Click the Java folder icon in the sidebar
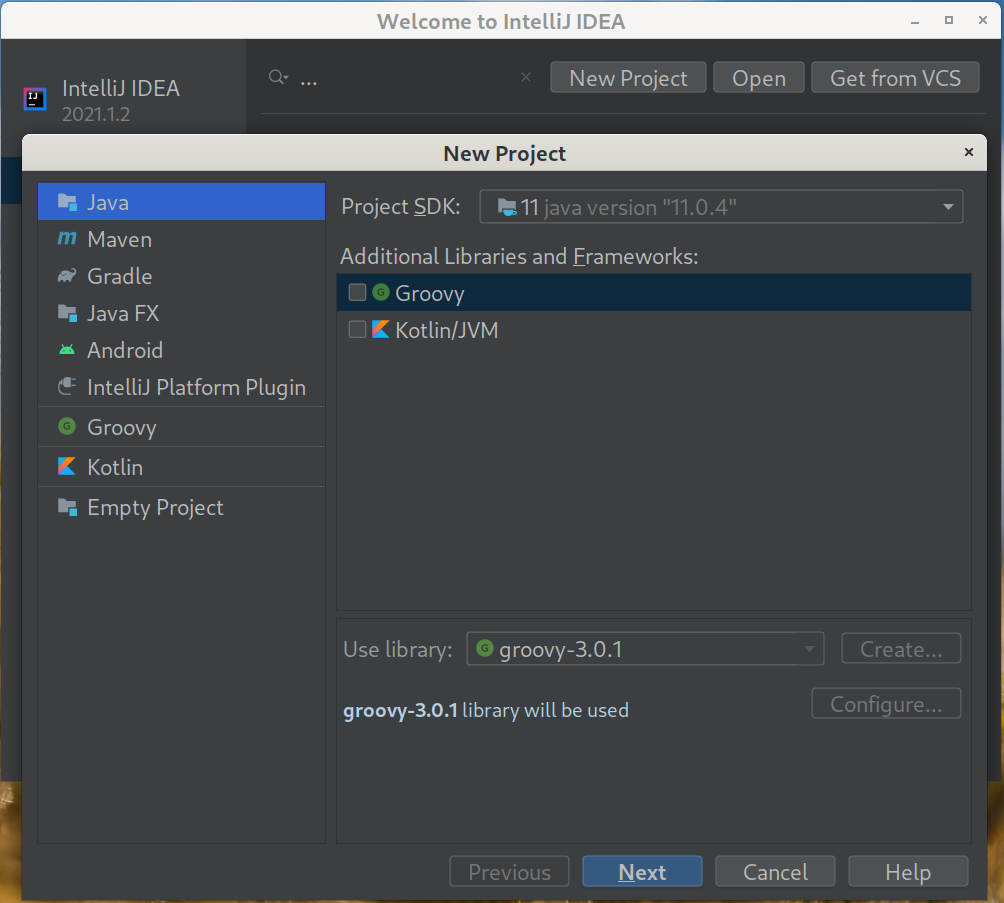The width and height of the screenshot is (1004, 903). point(66,201)
